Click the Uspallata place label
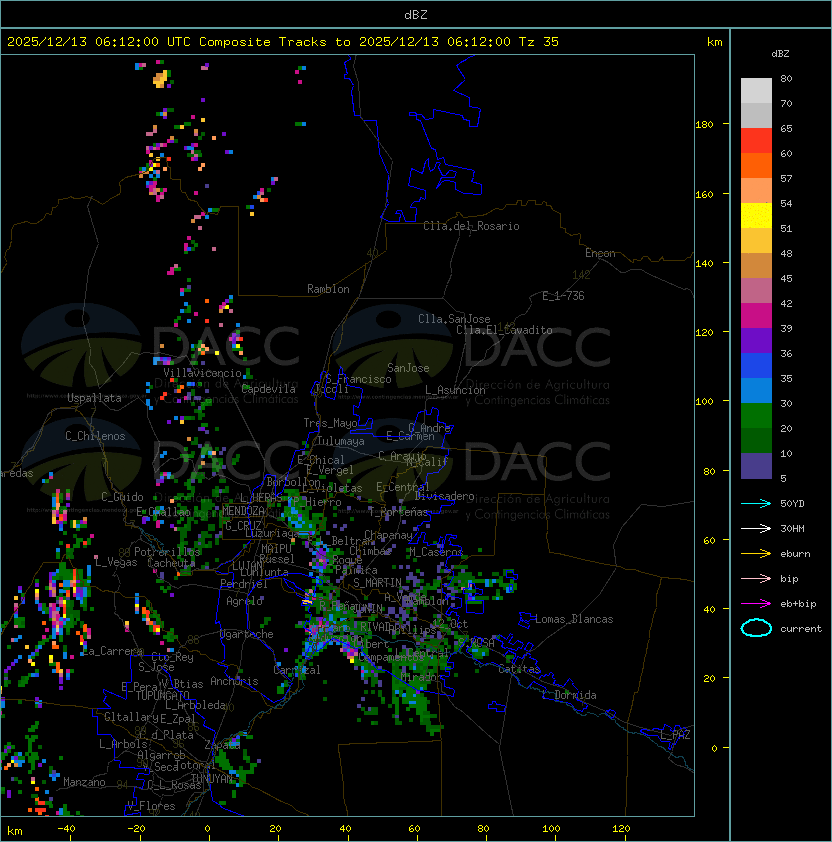 point(94,398)
